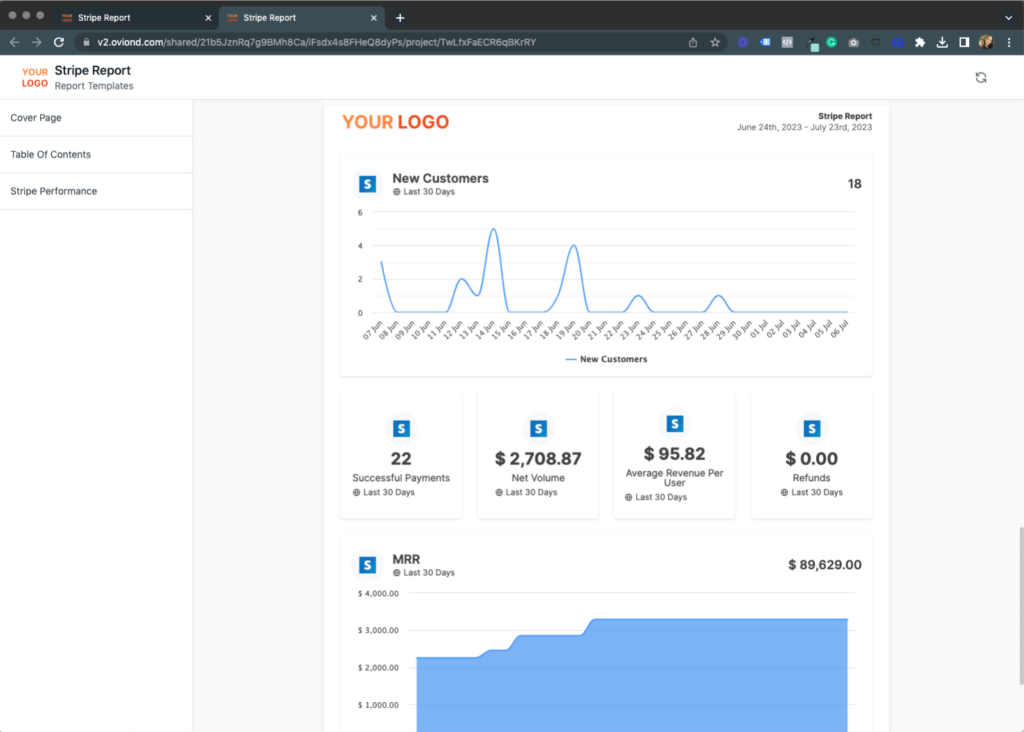Viewport: 1024px width, 732px height.
Task: Switch to the first Stripe Report tab
Action: tap(135, 18)
